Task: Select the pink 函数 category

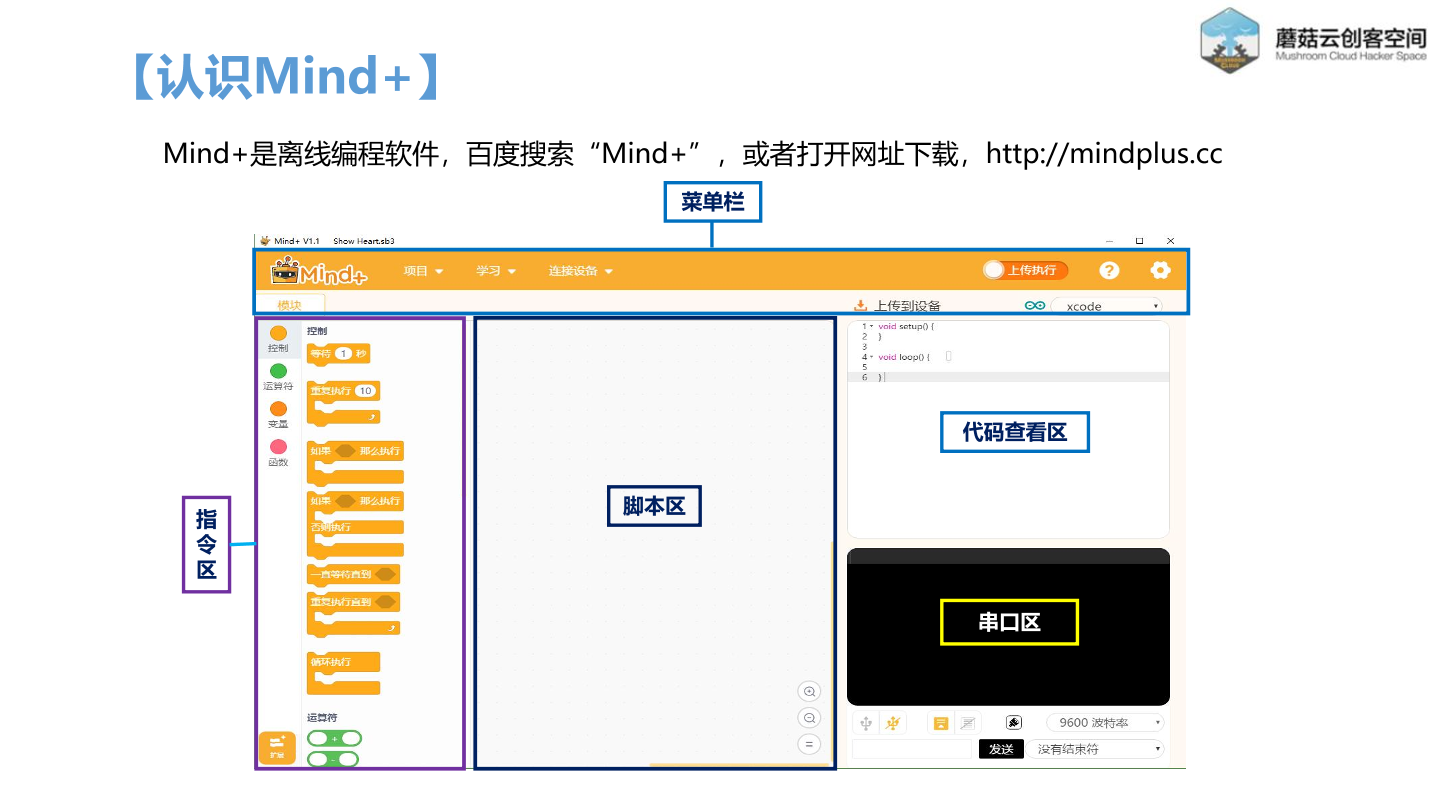Action: (278, 447)
